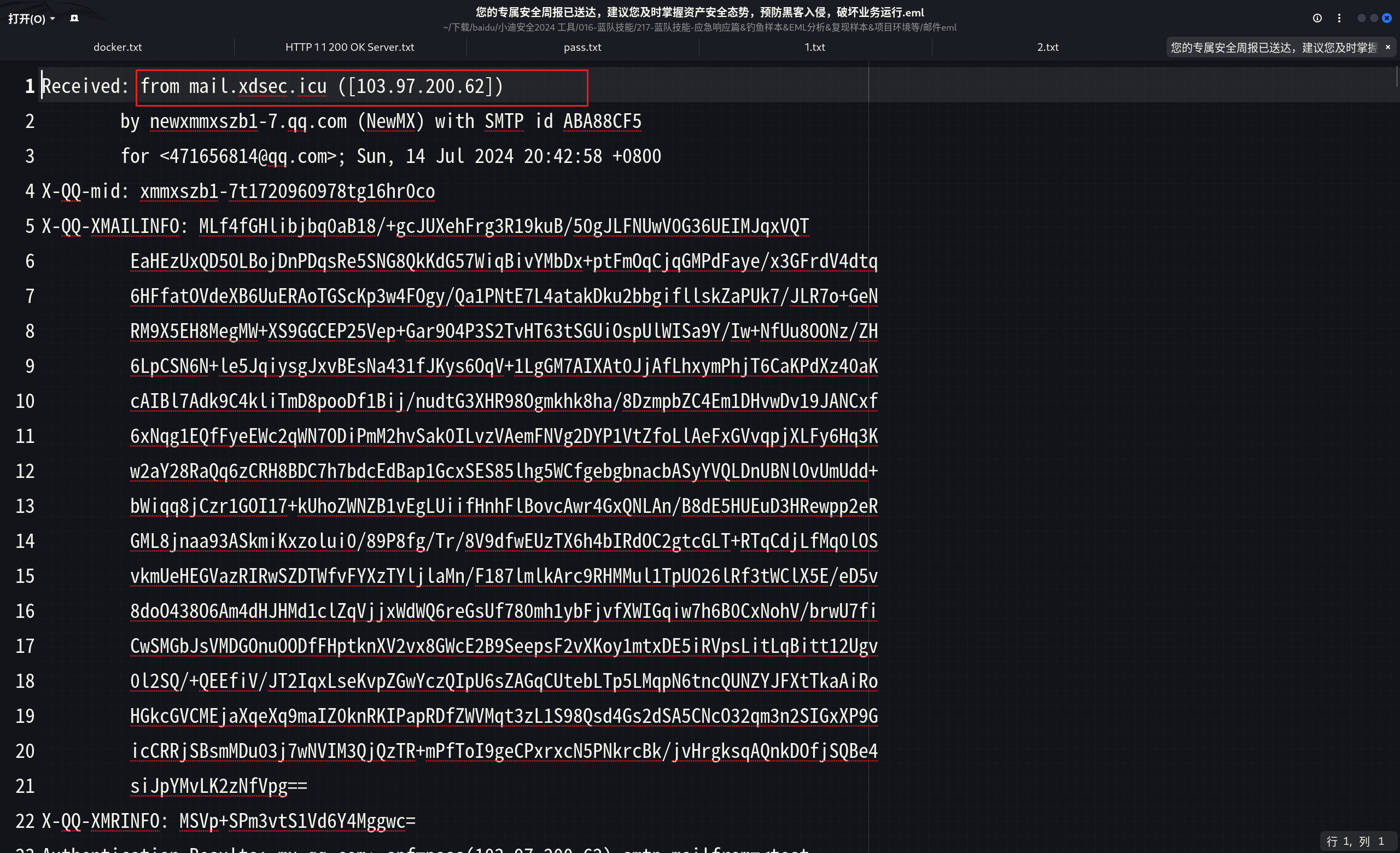This screenshot has width=1400, height=853.
Task: Switch to the 1.txt tab
Action: coord(815,47)
